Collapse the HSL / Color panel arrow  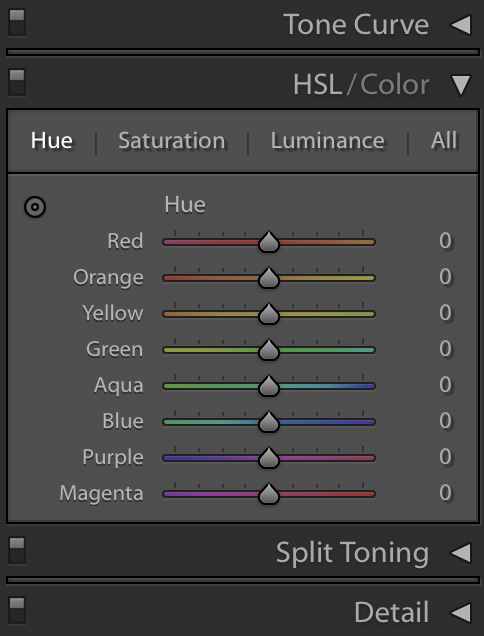click(461, 85)
